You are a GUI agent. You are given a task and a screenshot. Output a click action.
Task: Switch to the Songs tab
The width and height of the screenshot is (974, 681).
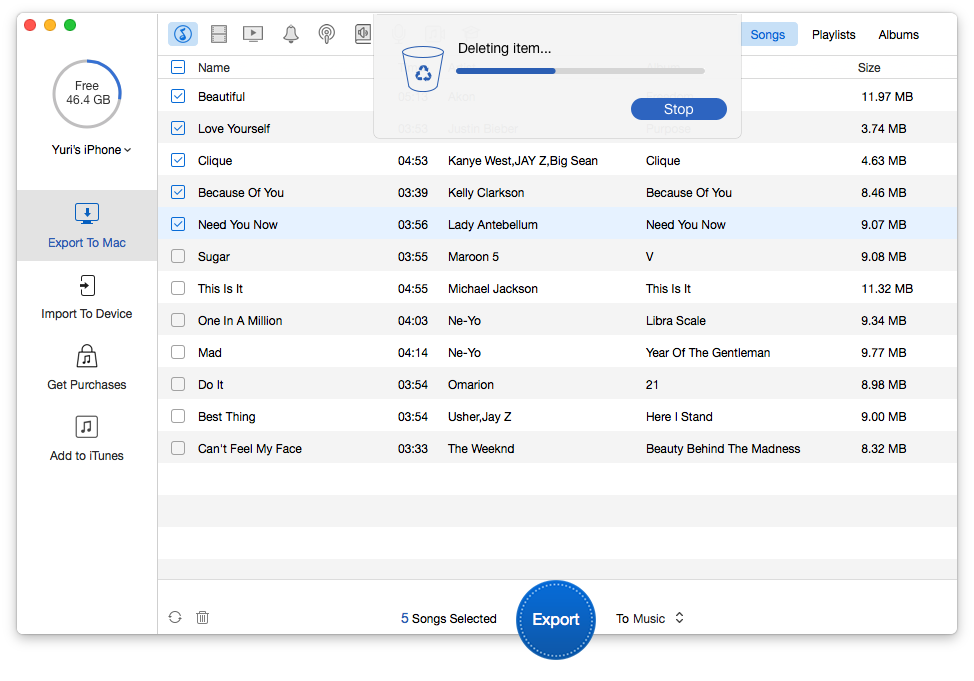767,35
